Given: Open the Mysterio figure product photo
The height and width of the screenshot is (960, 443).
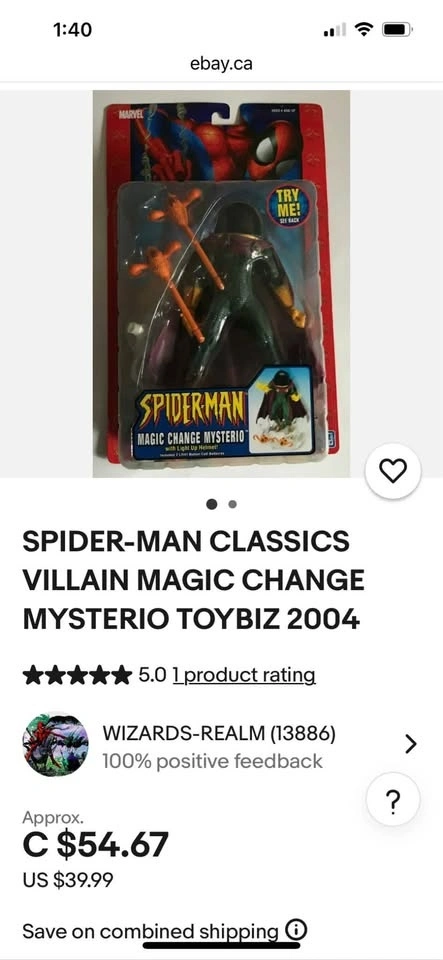Looking at the screenshot, I should (x=221, y=283).
